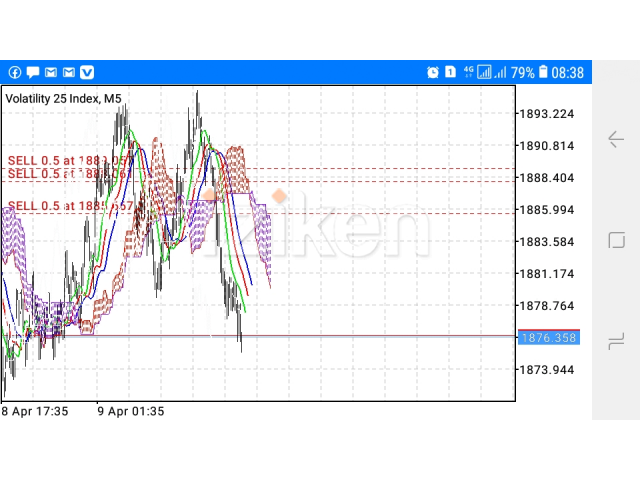This screenshot has width=640, height=480.
Task: Tap the status bar clock showing 08:38
Action: 567,72
